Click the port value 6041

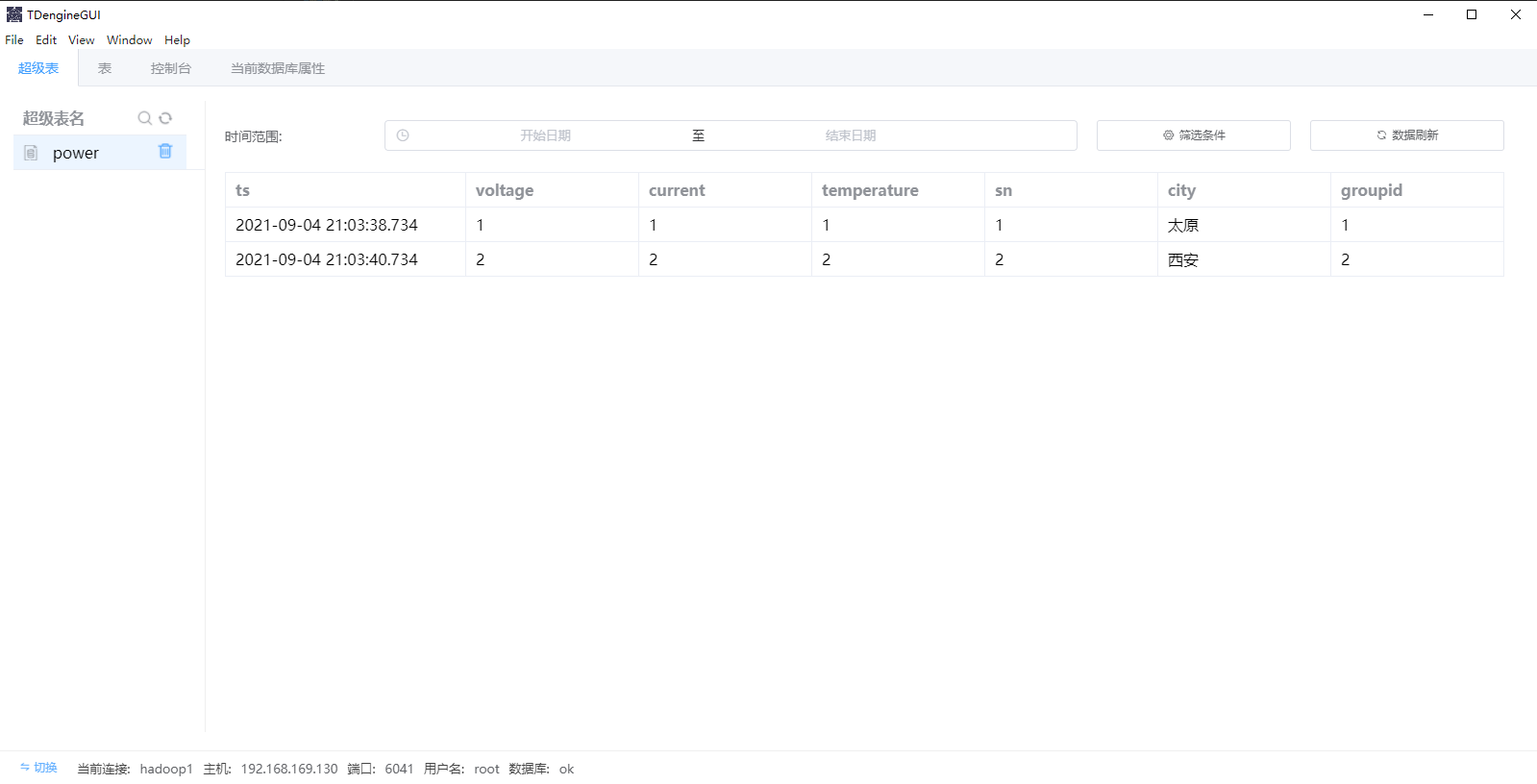399,769
